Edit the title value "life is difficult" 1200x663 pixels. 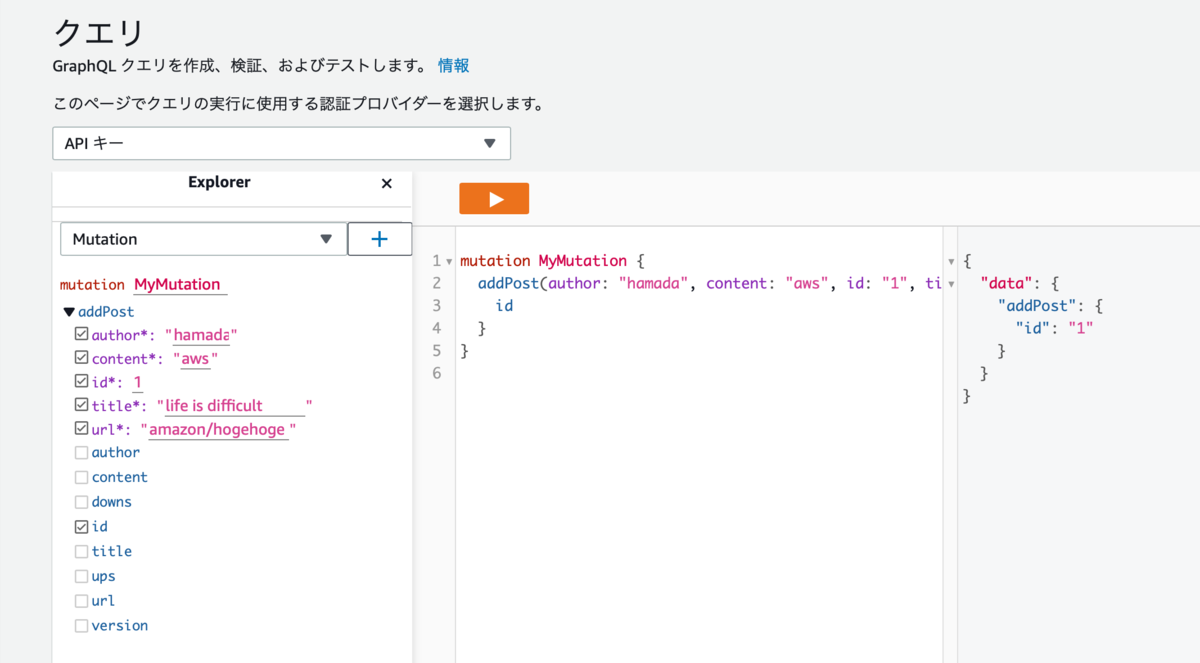235,406
